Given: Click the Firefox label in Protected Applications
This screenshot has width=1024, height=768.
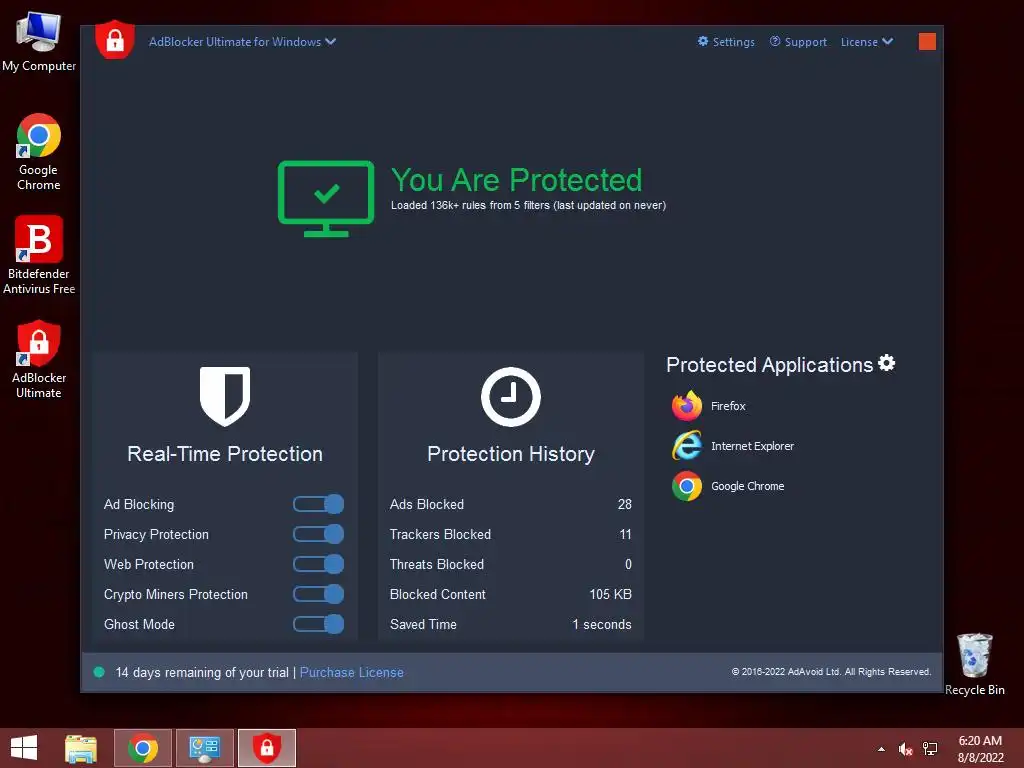Looking at the screenshot, I should point(728,406).
